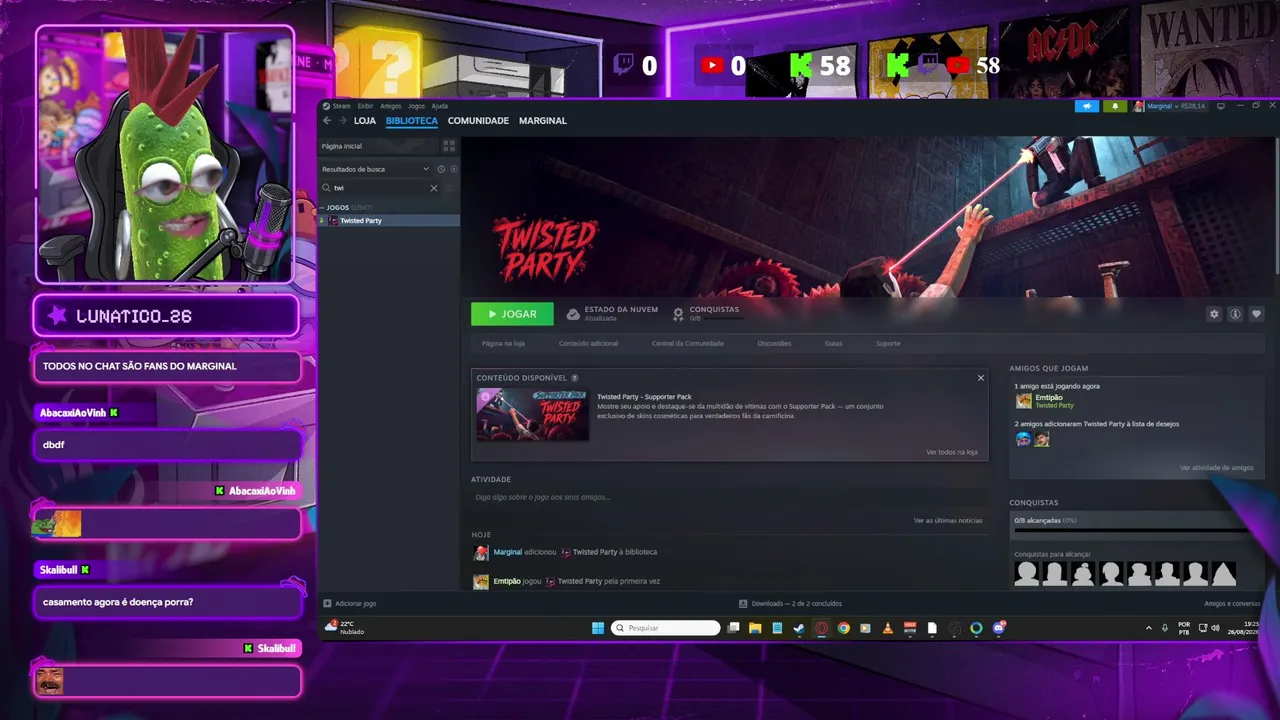Click Ver atividade de amigos link
The height and width of the screenshot is (720, 1280).
[x=1216, y=468]
